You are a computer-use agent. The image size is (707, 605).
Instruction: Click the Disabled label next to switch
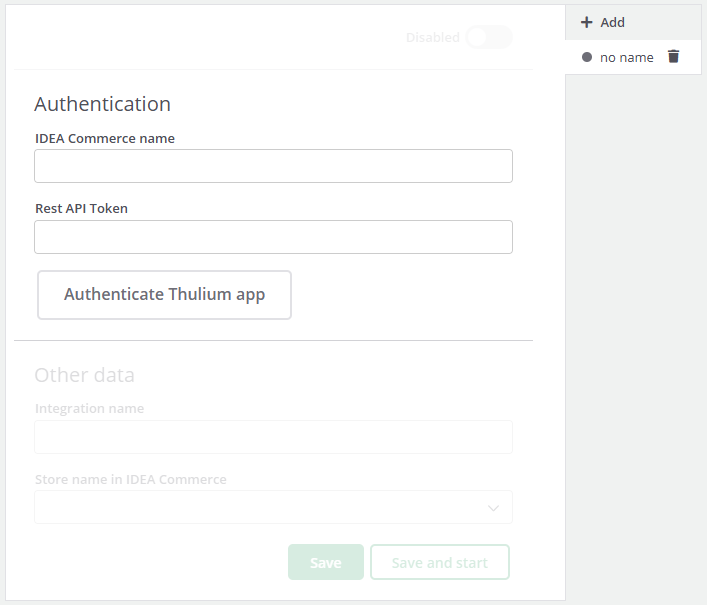click(432, 37)
